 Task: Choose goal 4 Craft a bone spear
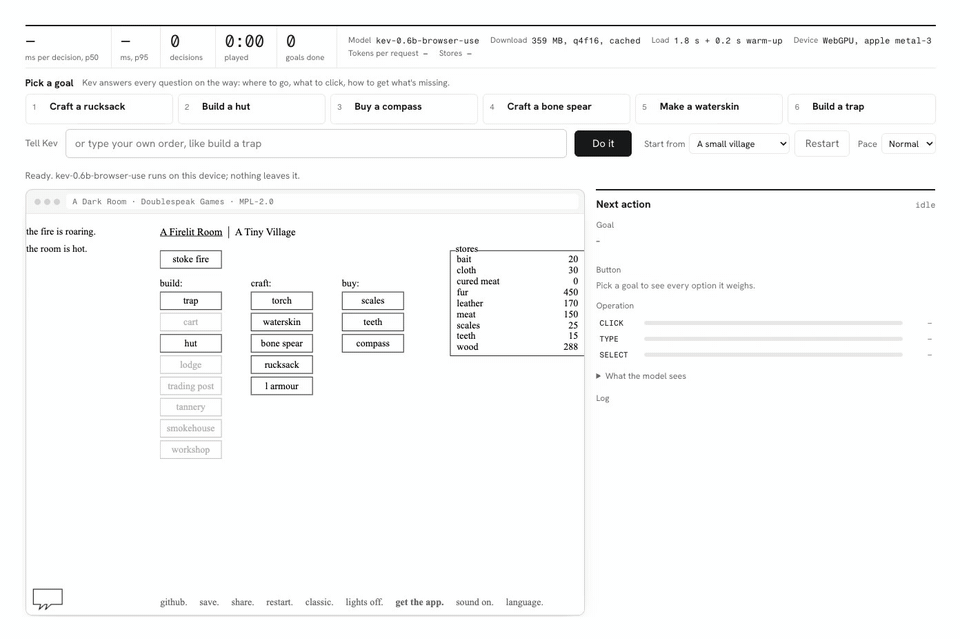[557, 108]
